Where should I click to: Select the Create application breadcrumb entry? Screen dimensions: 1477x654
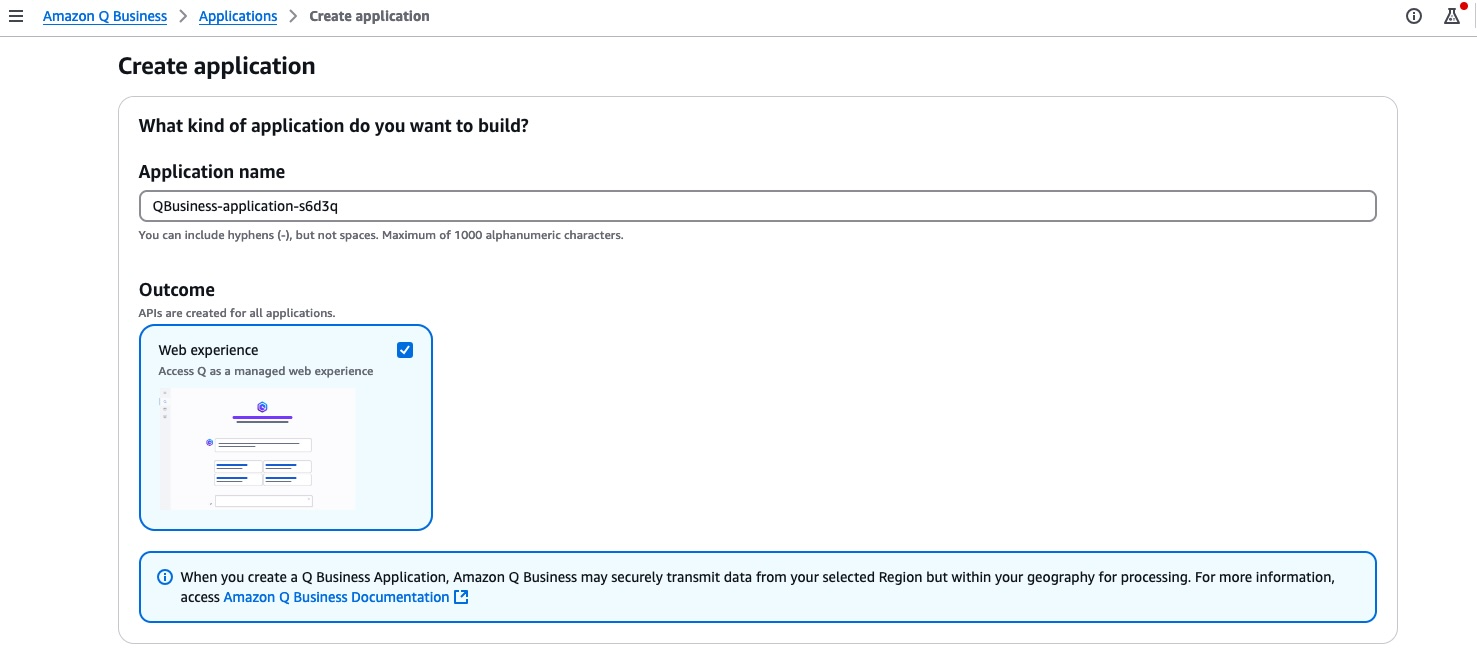[x=369, y=16]
